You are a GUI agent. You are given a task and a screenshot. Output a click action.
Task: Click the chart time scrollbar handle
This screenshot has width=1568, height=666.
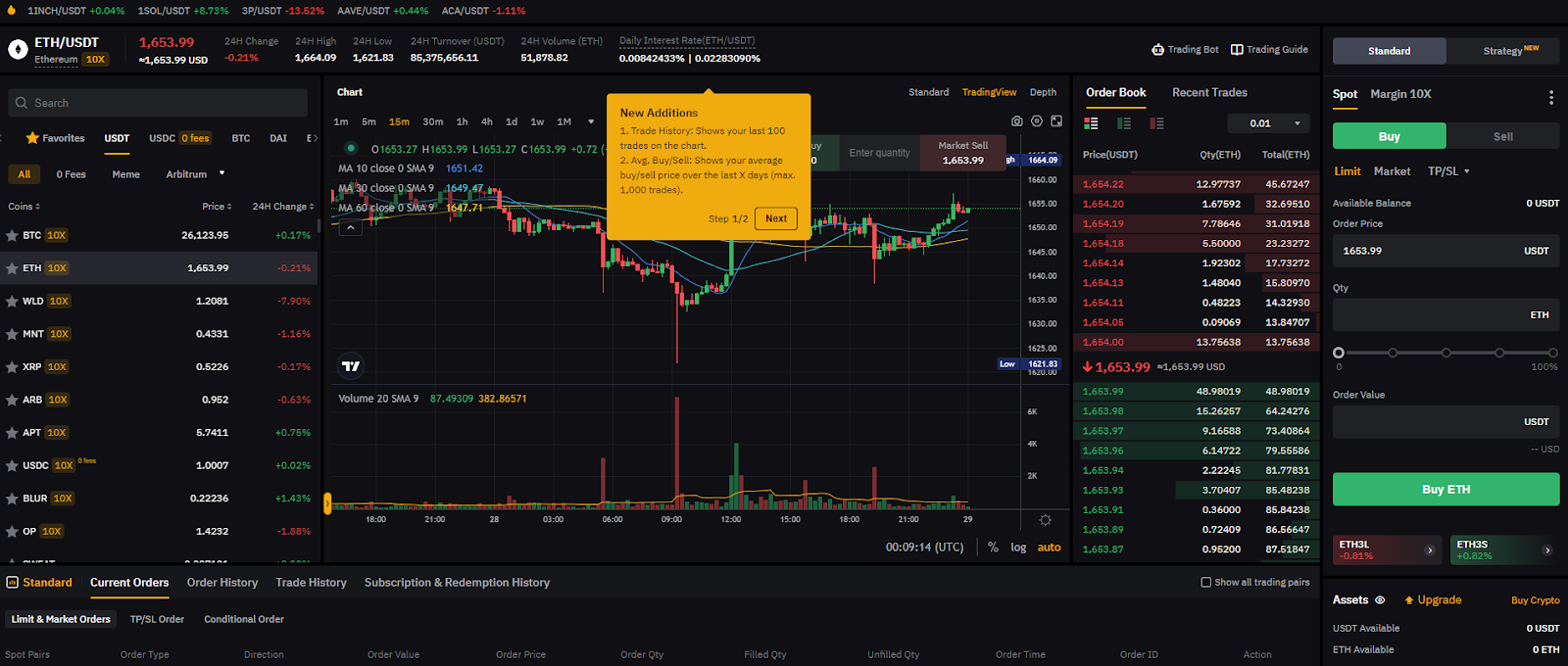pos(328,503)
